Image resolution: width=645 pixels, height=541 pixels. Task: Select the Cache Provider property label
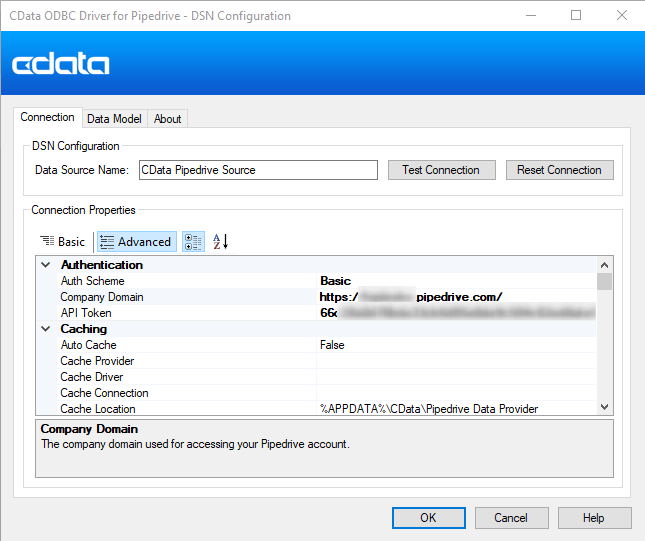[x=97, y=361]
